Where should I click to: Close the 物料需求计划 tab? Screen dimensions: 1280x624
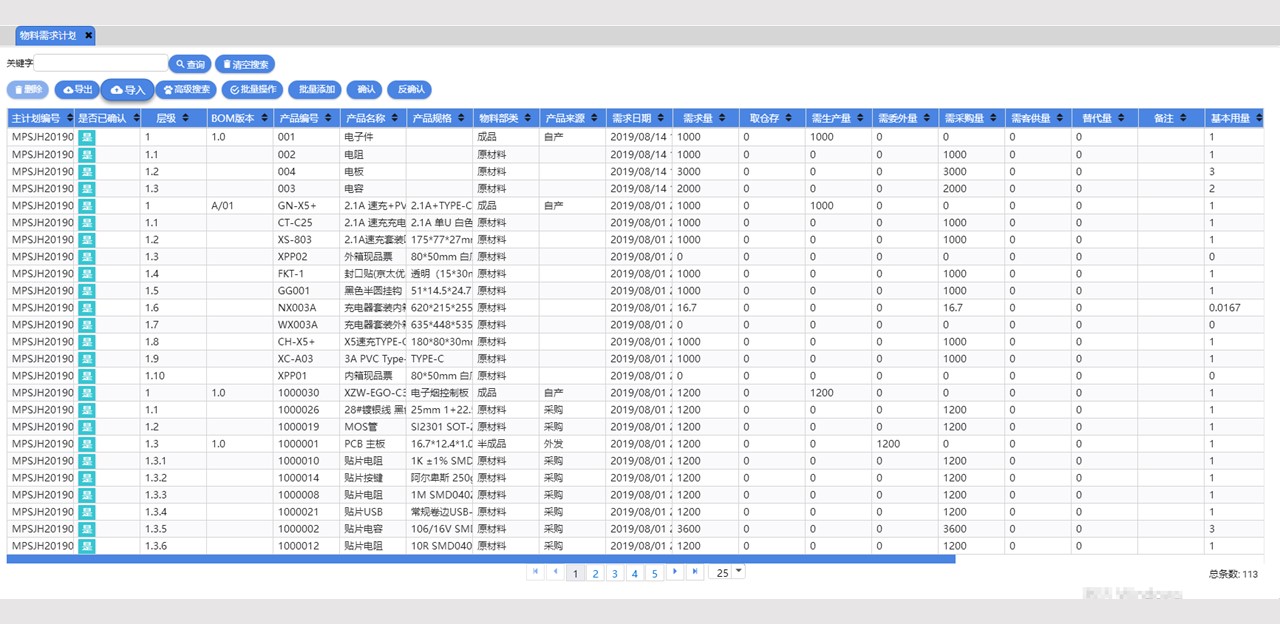point(88,35)
